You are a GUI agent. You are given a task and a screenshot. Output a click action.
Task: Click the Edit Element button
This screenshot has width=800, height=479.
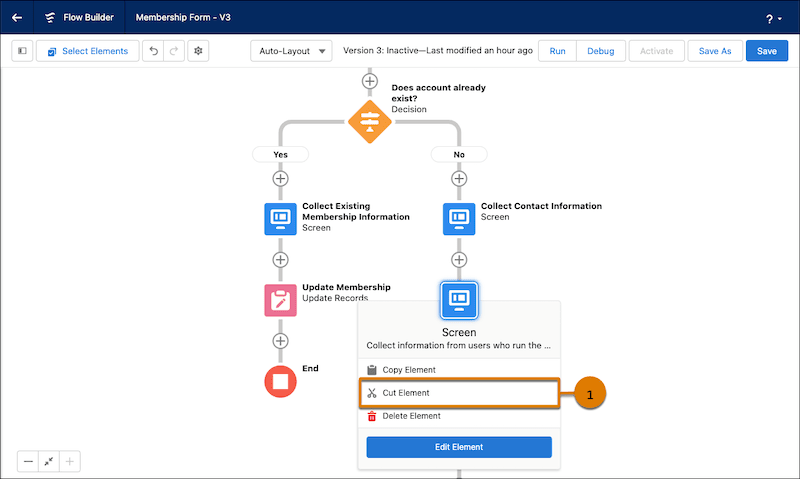tap(459, 447)
